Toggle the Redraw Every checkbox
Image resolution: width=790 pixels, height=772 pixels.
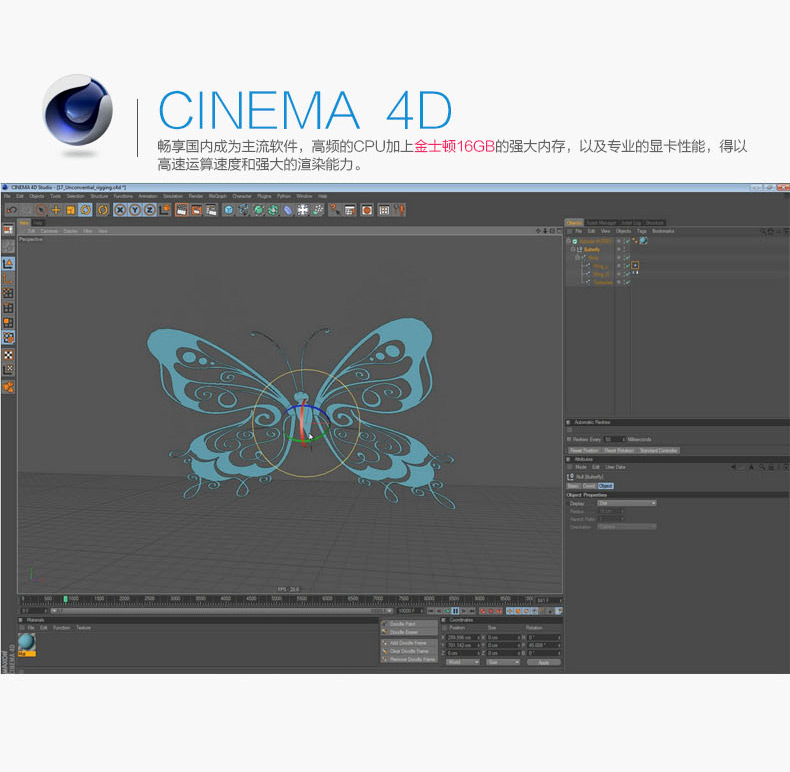[x=569, y=439]
